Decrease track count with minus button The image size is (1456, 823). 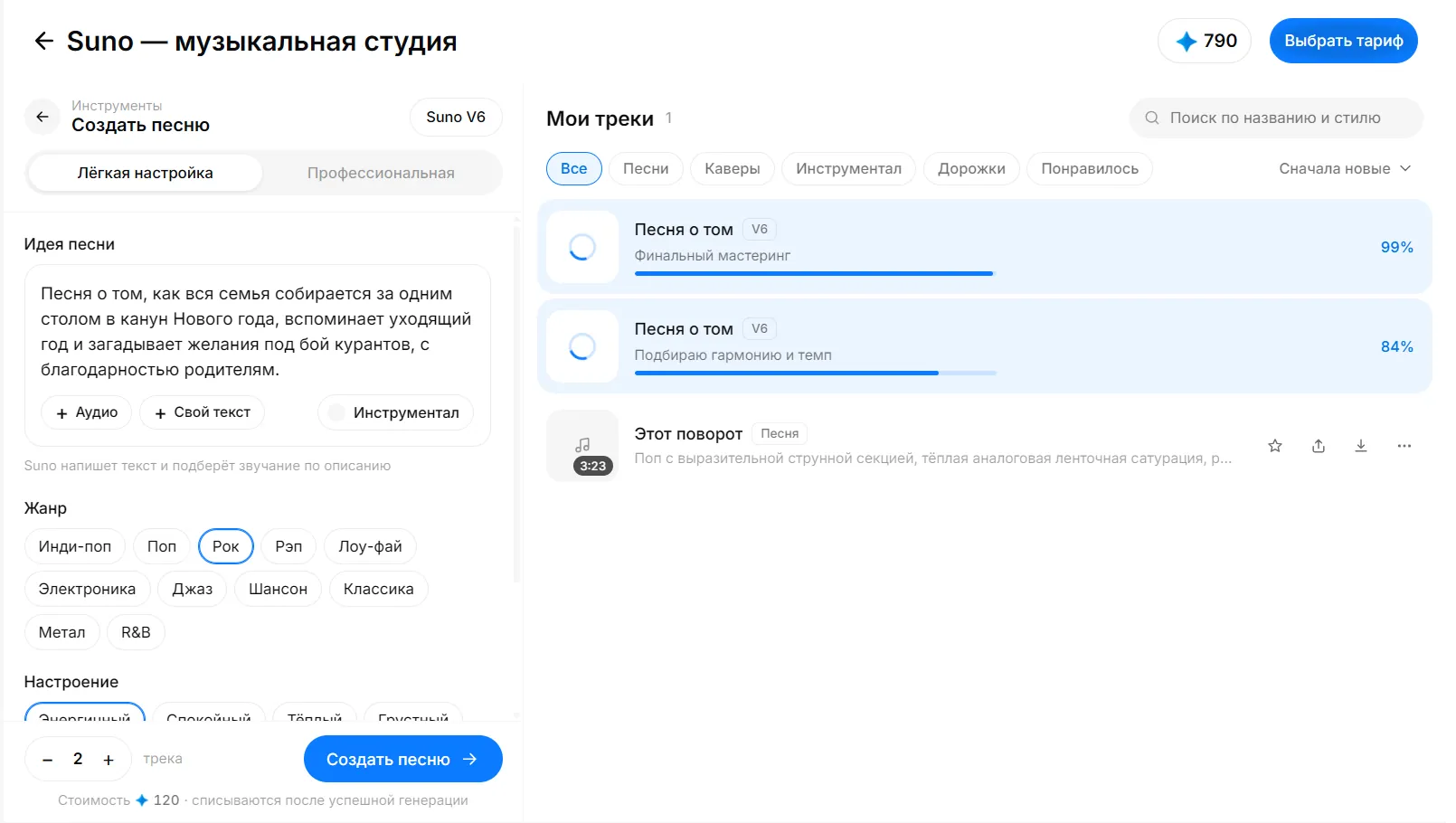click(48, 760)
